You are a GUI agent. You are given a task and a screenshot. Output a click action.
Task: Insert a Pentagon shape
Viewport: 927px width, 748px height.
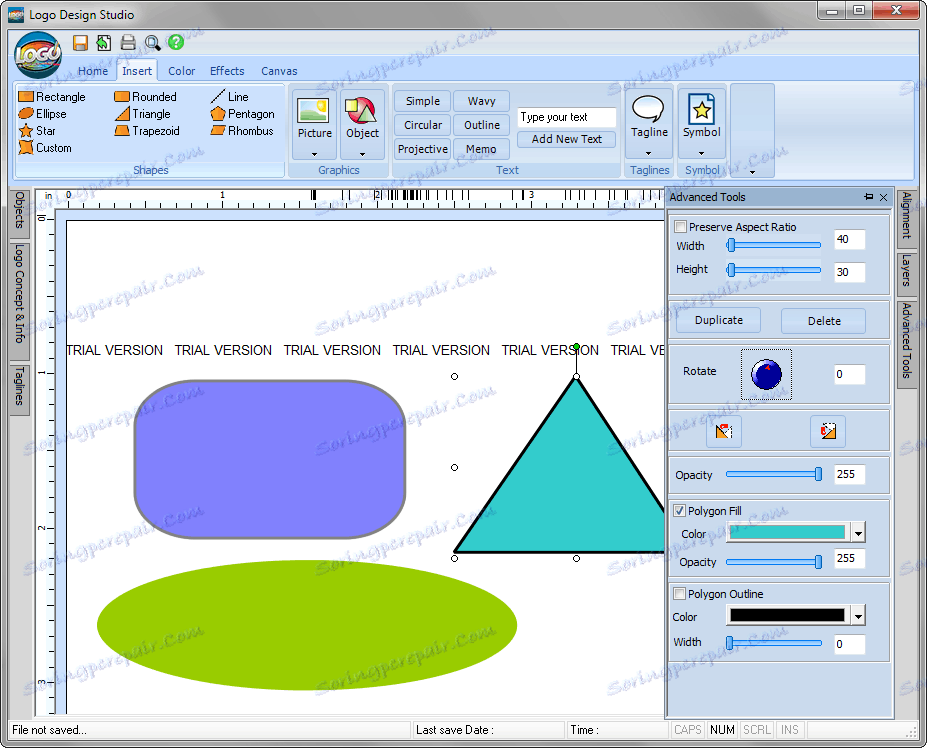coord(242,114)
